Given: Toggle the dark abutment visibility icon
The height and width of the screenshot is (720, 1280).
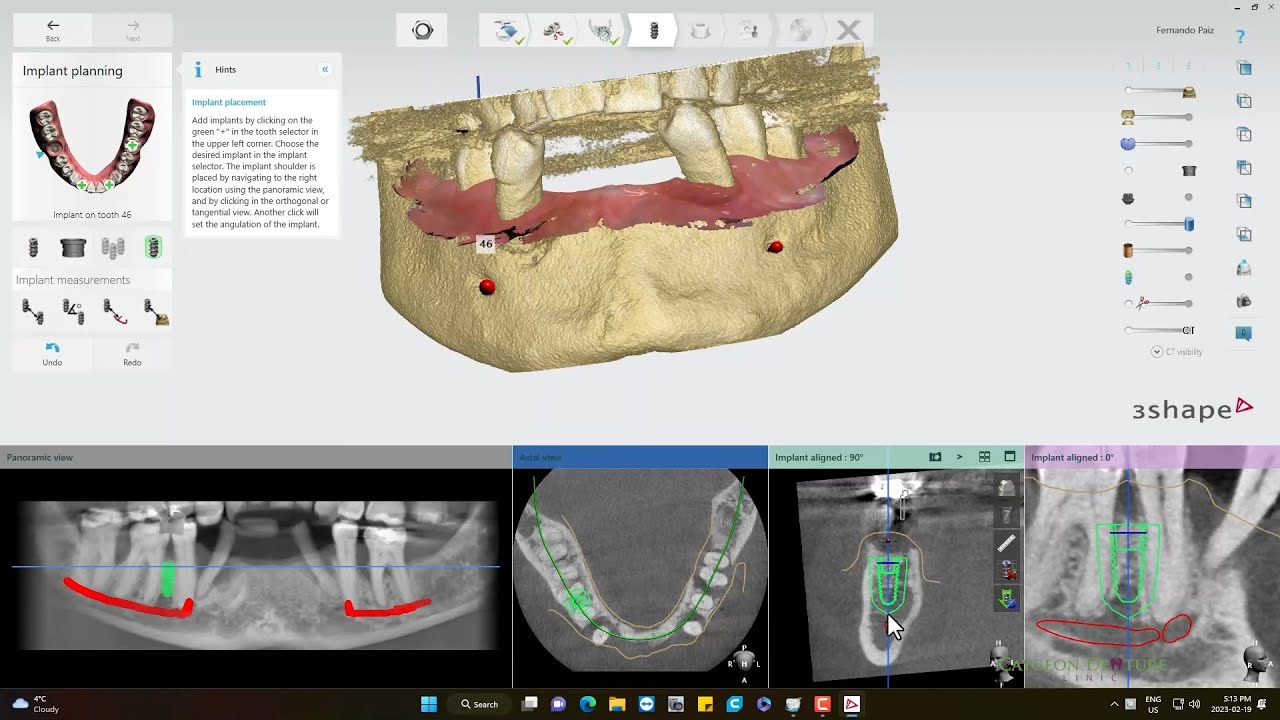Looking at the screenshot, I should click(x=1128, y=198).
